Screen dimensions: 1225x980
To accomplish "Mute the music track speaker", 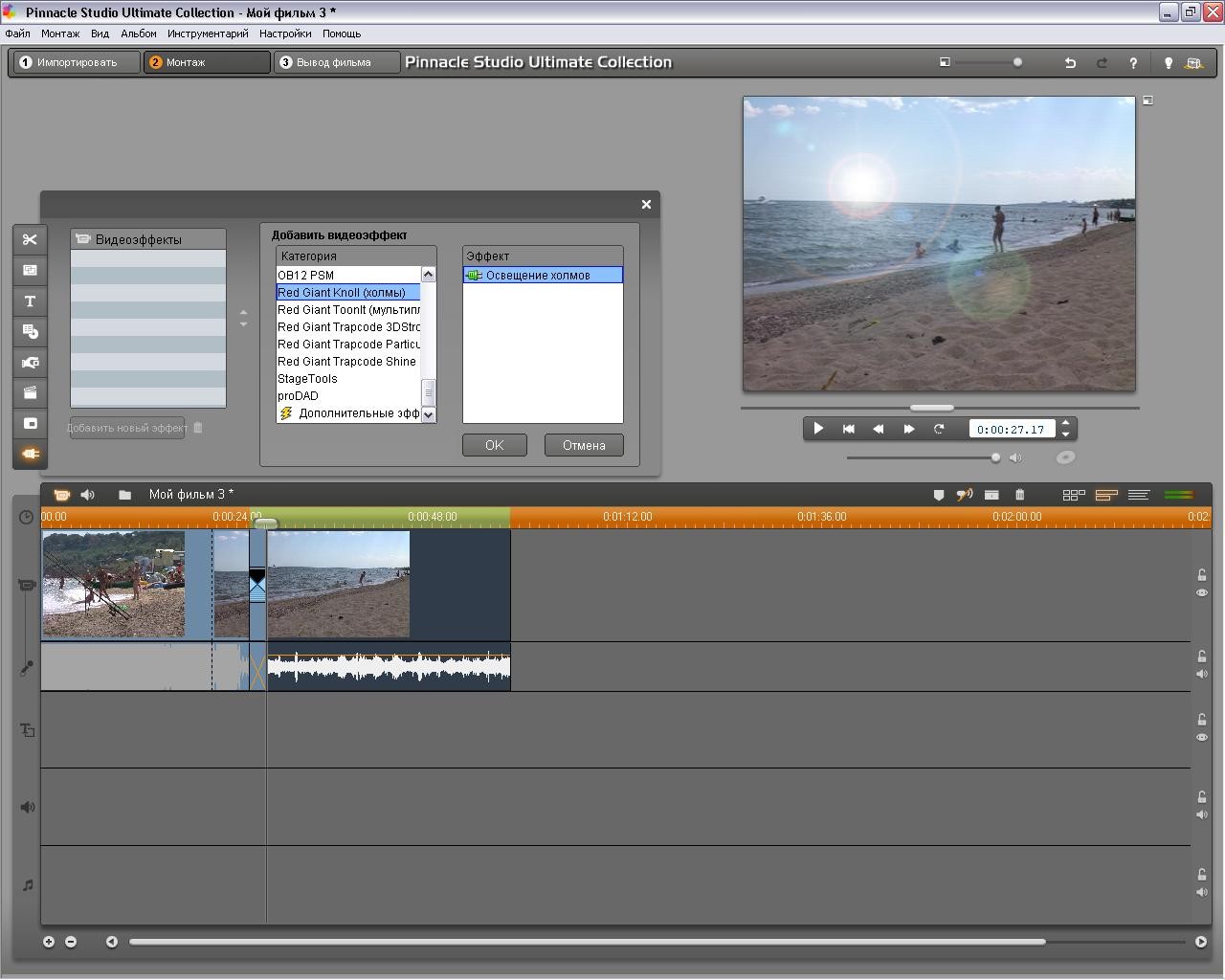I will 1202,892.
